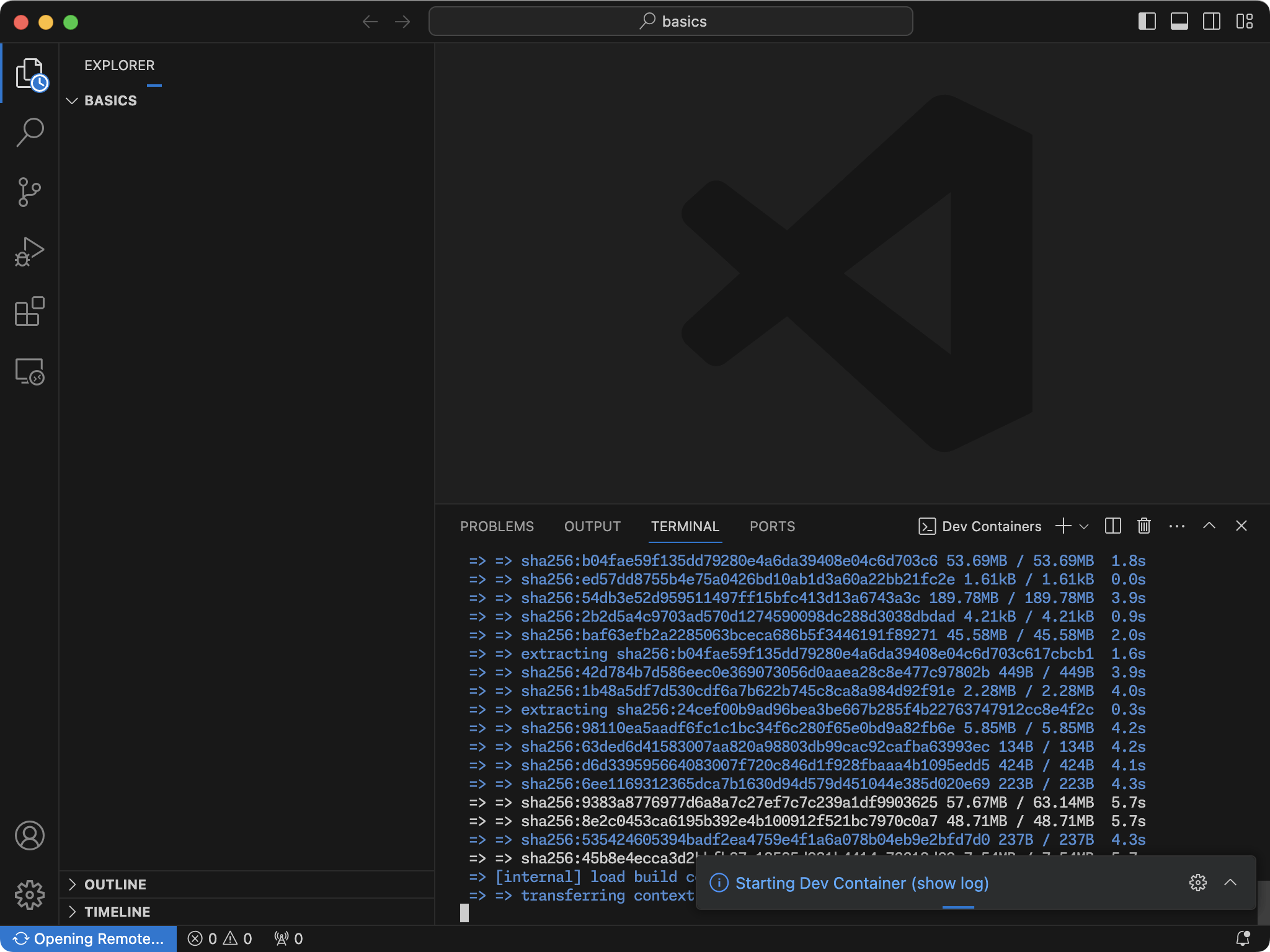1270x952 pixels.
Task: Click the forwarded ports status item
Action: [x=289, y=938]
